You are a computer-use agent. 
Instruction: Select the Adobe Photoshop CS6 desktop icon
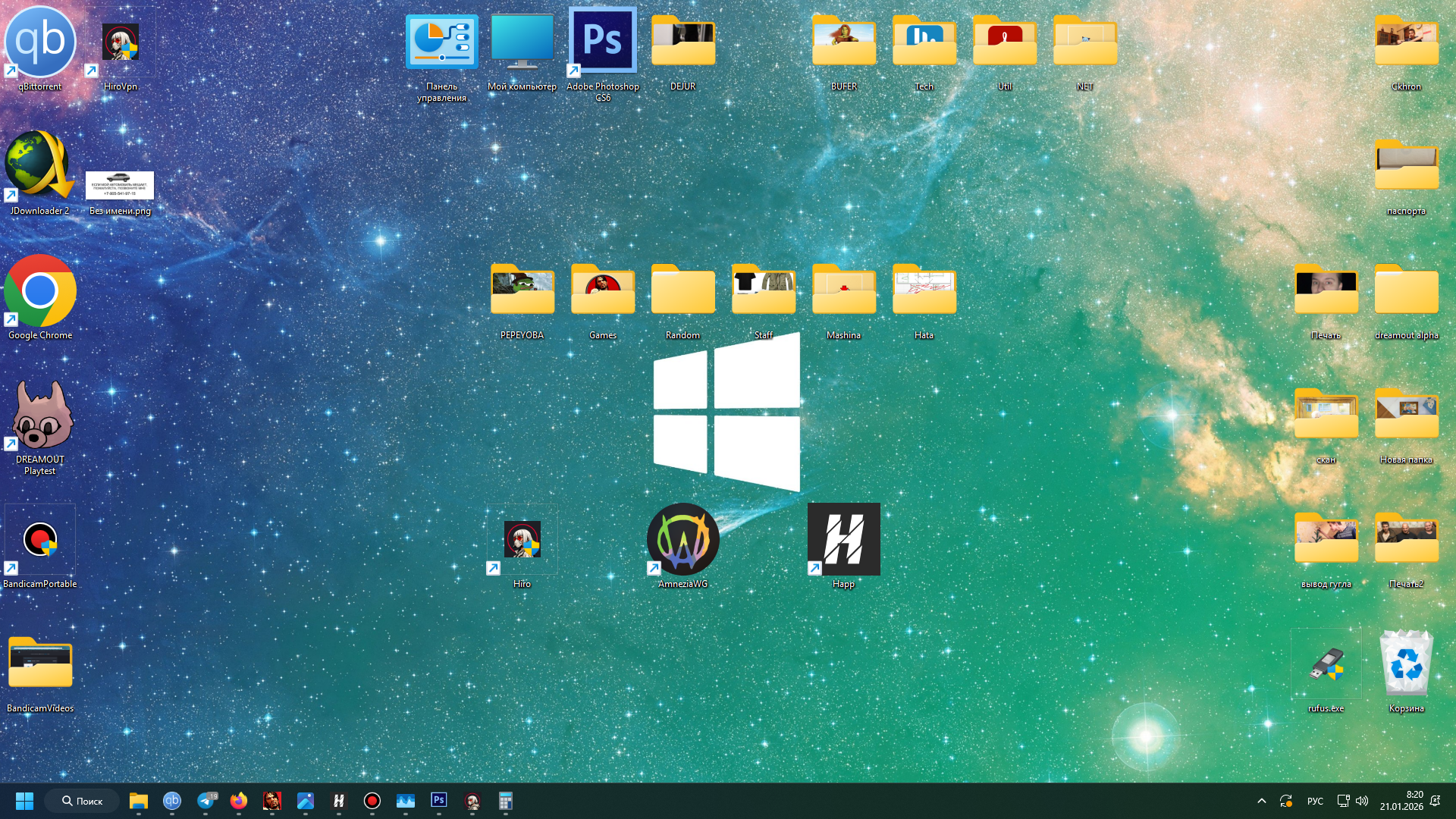coord(603,42)
